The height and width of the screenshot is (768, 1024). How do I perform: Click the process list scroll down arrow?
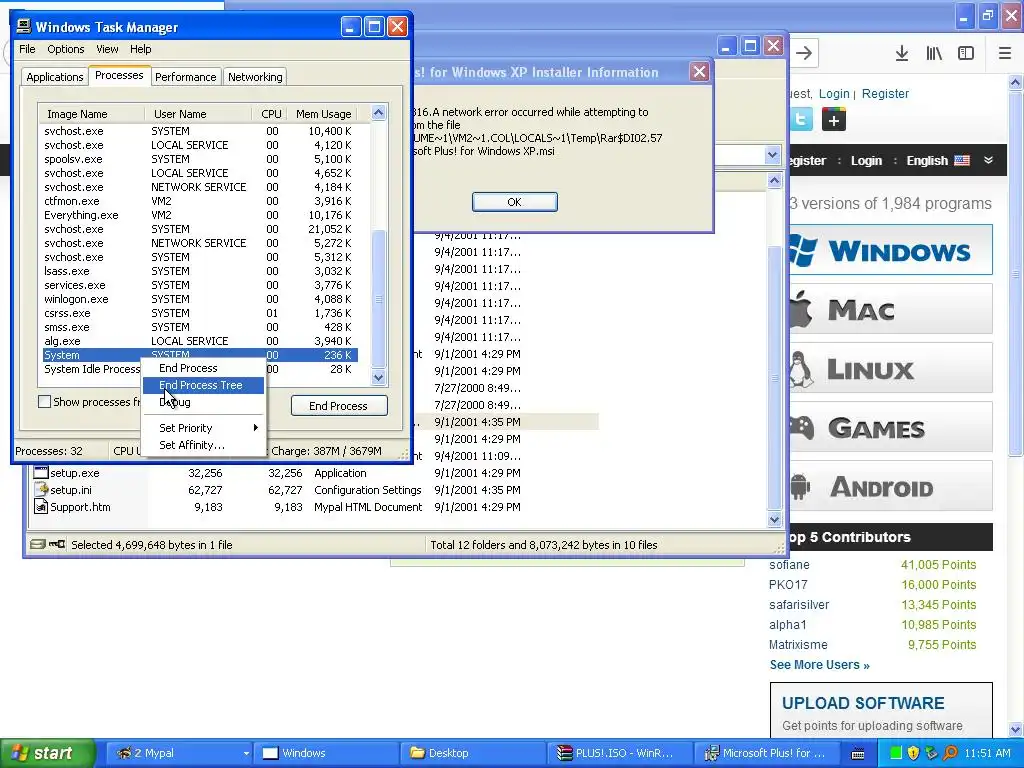(378, 377)
